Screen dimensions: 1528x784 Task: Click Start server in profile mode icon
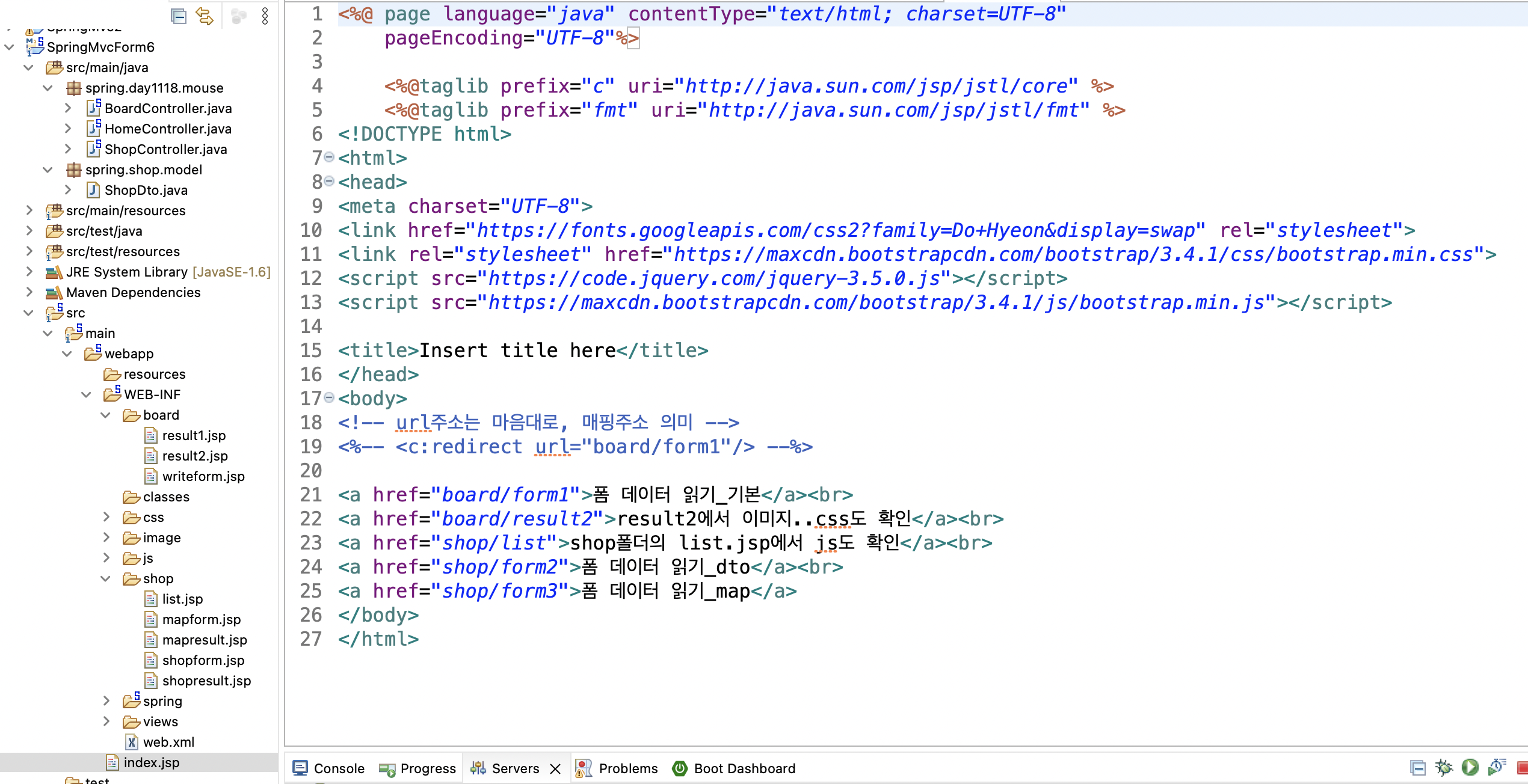click(x=1496, y=768)
